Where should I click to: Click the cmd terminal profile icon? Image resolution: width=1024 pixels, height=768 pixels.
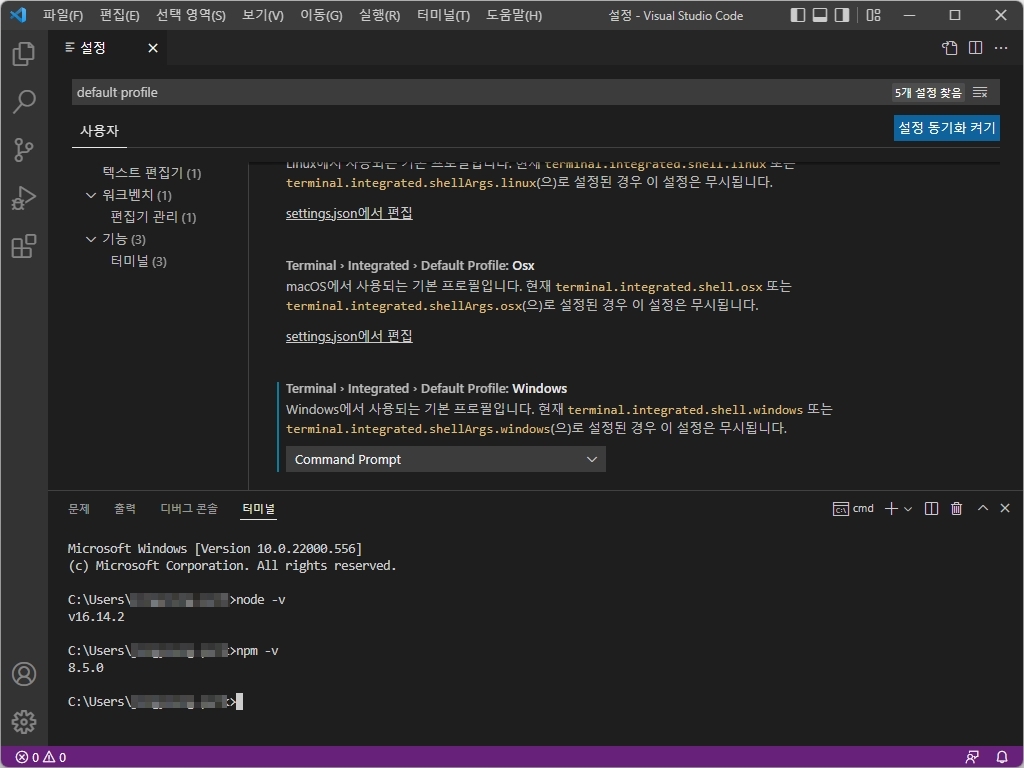coord(853,509)
